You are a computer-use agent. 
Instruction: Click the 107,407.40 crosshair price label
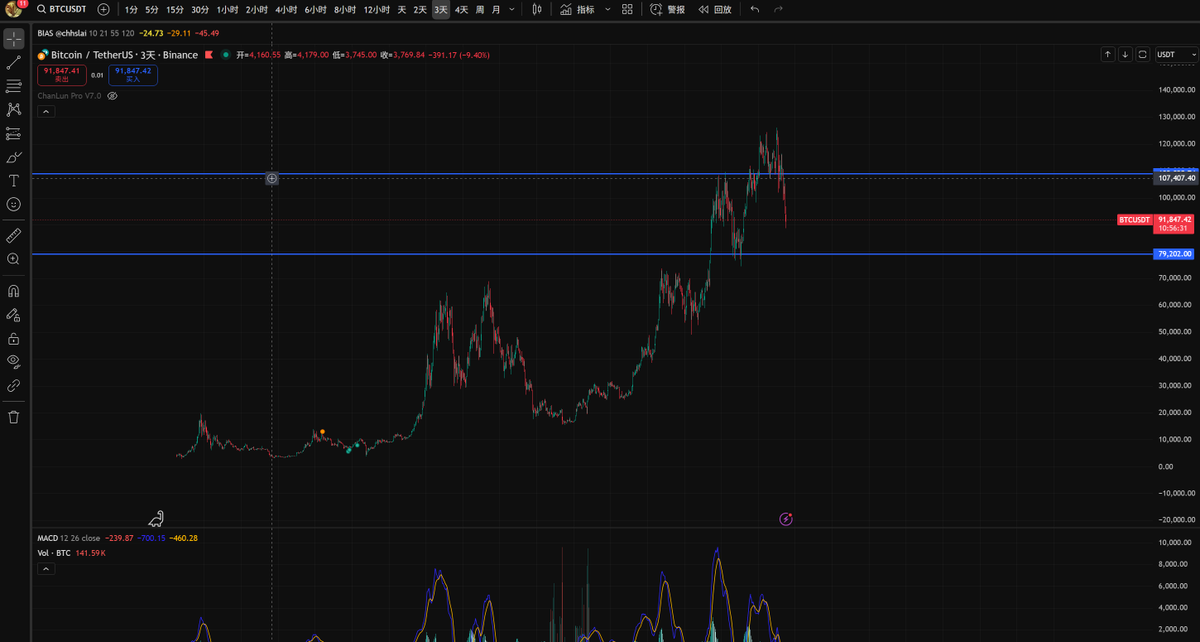point(1176,178)
